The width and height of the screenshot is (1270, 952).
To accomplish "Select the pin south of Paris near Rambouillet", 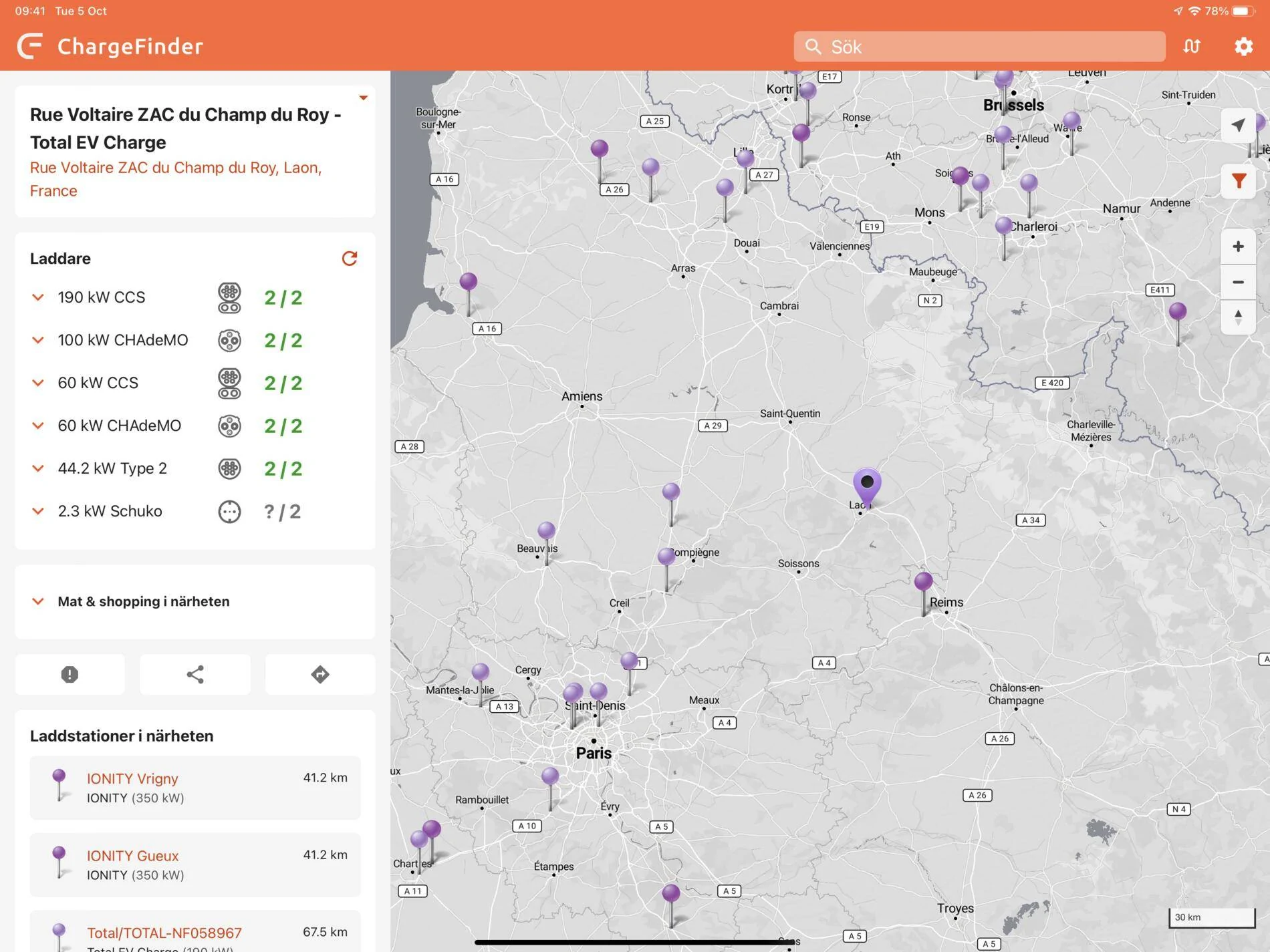I will 550,777.
